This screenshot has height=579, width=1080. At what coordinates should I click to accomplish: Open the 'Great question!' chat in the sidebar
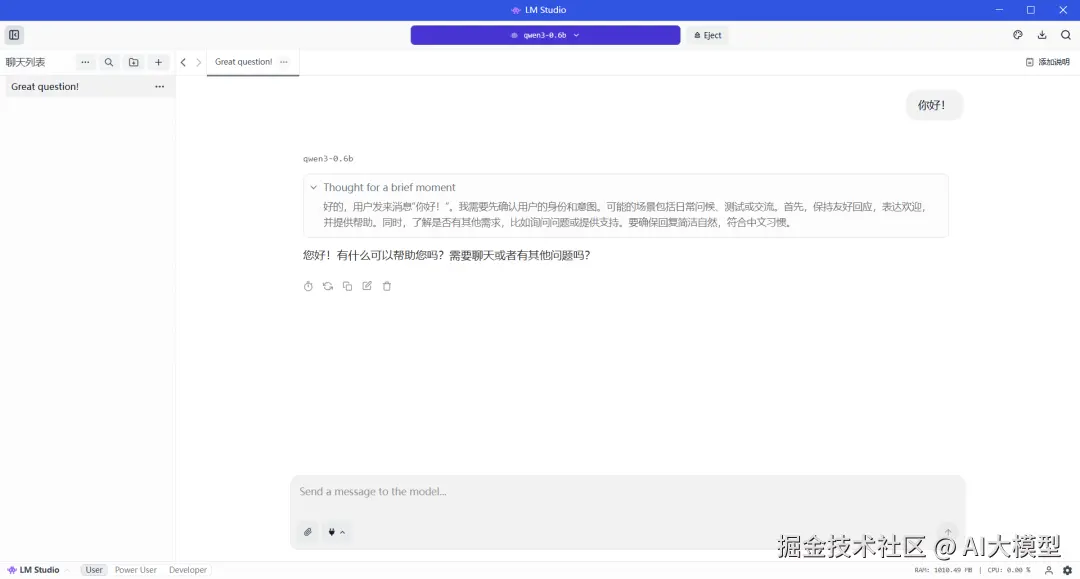[88, 87]
